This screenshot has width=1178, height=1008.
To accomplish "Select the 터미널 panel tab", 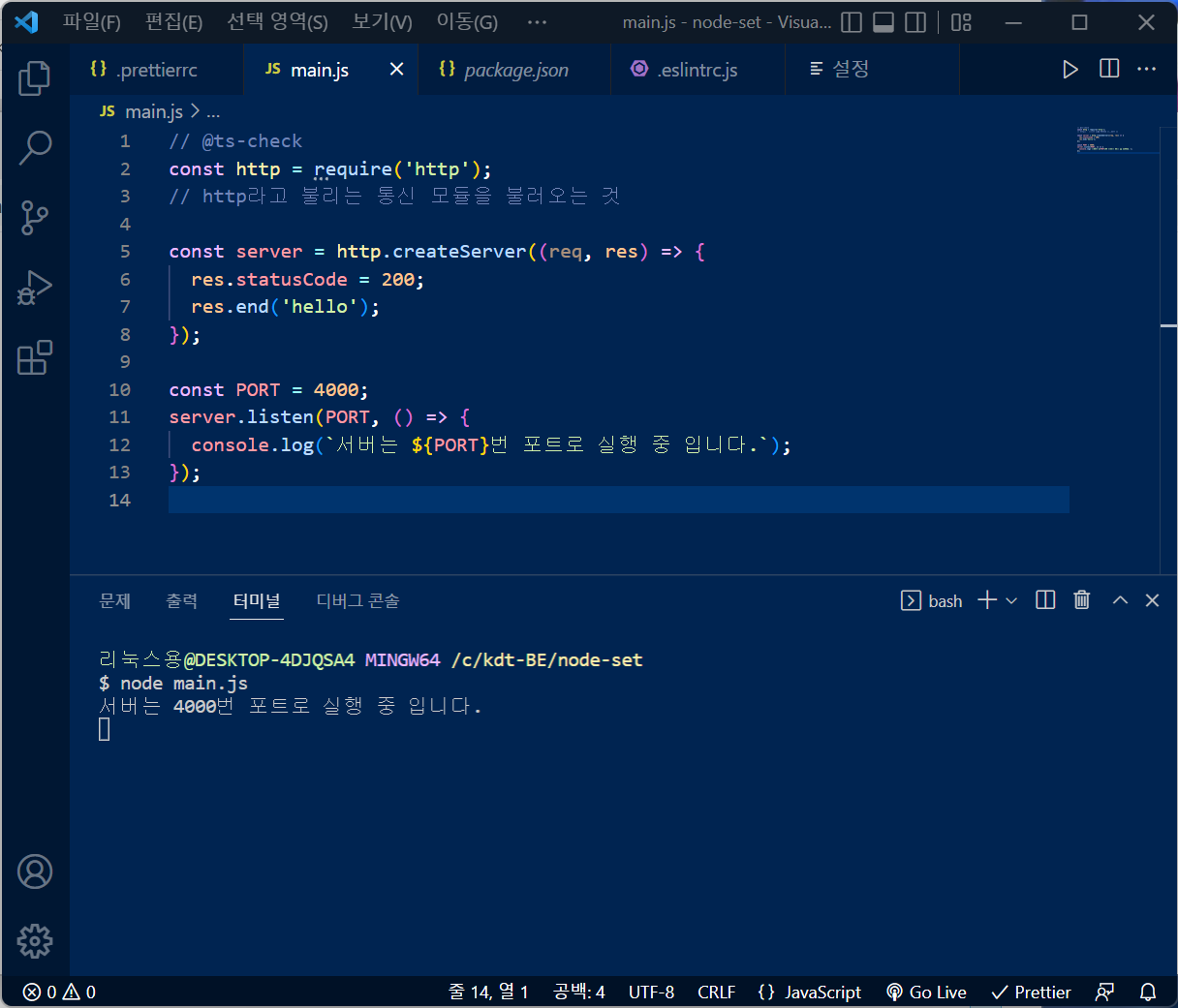I will [x=257, y=600].
